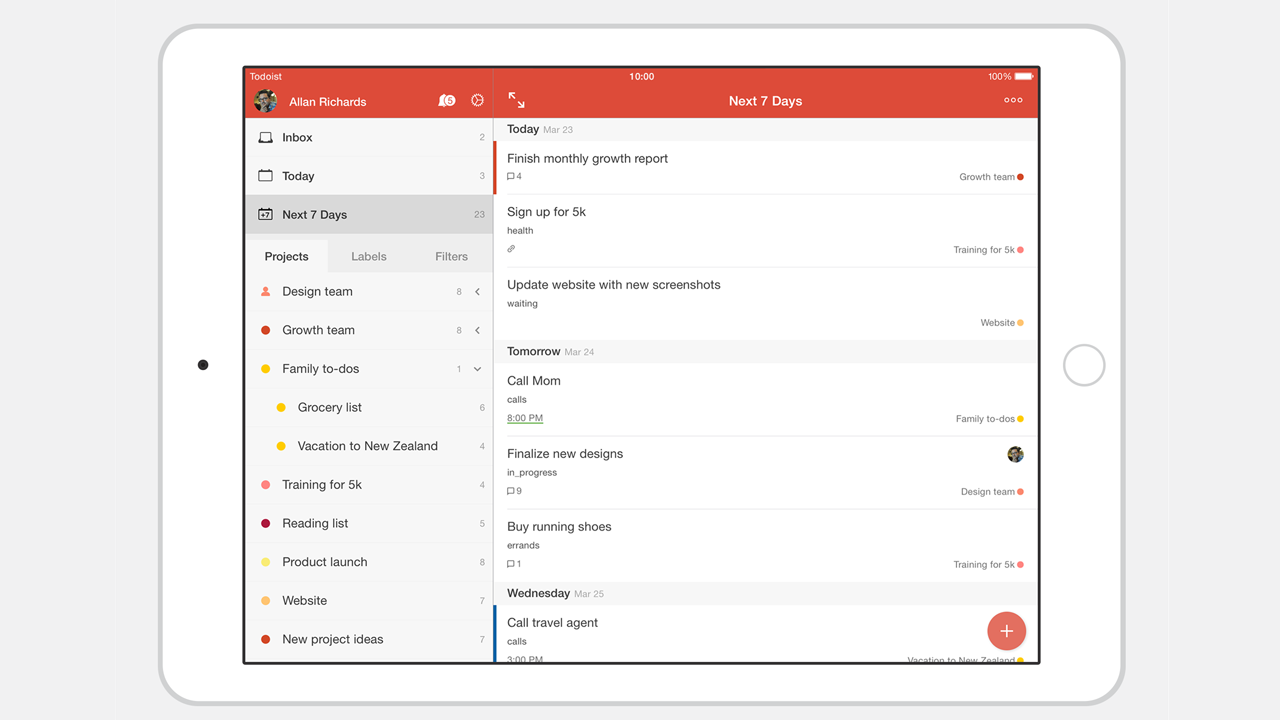Image resolution: width=1280 pixels, height=720 pixels.
Task: Tap the 10:00 clock in status bar
Action: pyautogui.click(x=642, y=77)
